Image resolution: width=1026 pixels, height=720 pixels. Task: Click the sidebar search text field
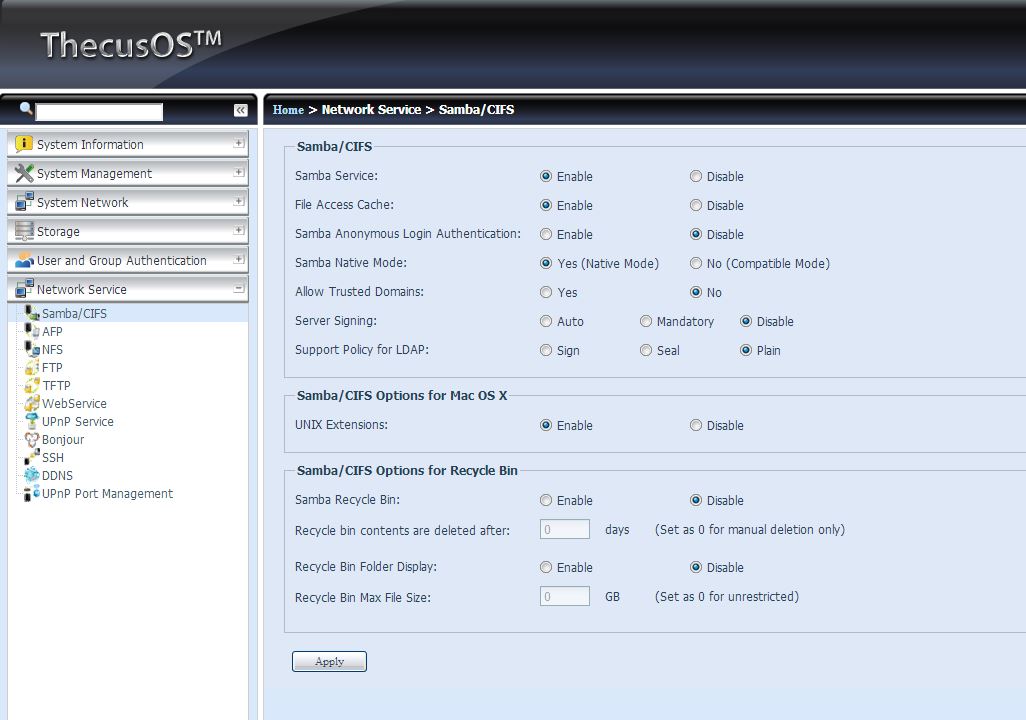[x=99, y=112]
